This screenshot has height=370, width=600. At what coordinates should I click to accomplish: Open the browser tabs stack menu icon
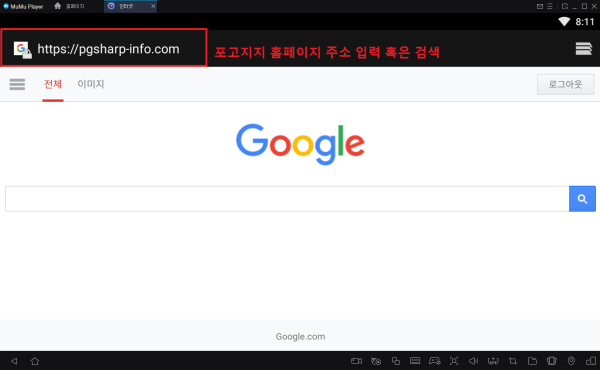point(584,49)
